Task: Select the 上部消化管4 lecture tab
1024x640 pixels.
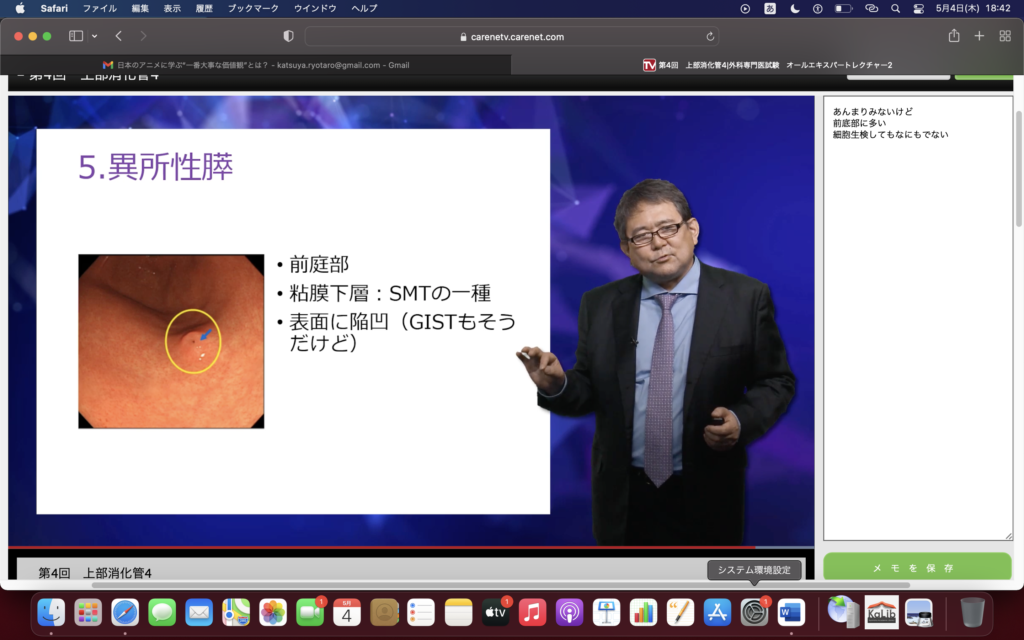Action: pos(767,65)
